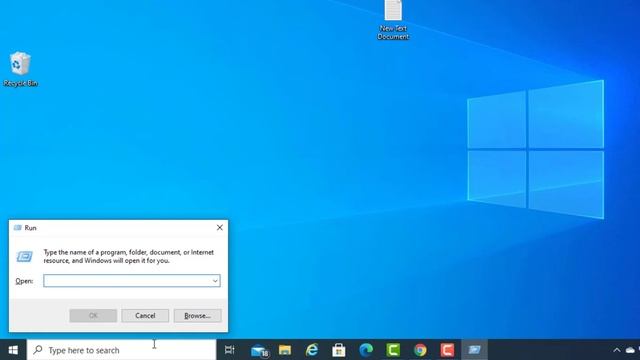Open Task View from the taskbar
640x360 pixels.
(x=230, y=350)
